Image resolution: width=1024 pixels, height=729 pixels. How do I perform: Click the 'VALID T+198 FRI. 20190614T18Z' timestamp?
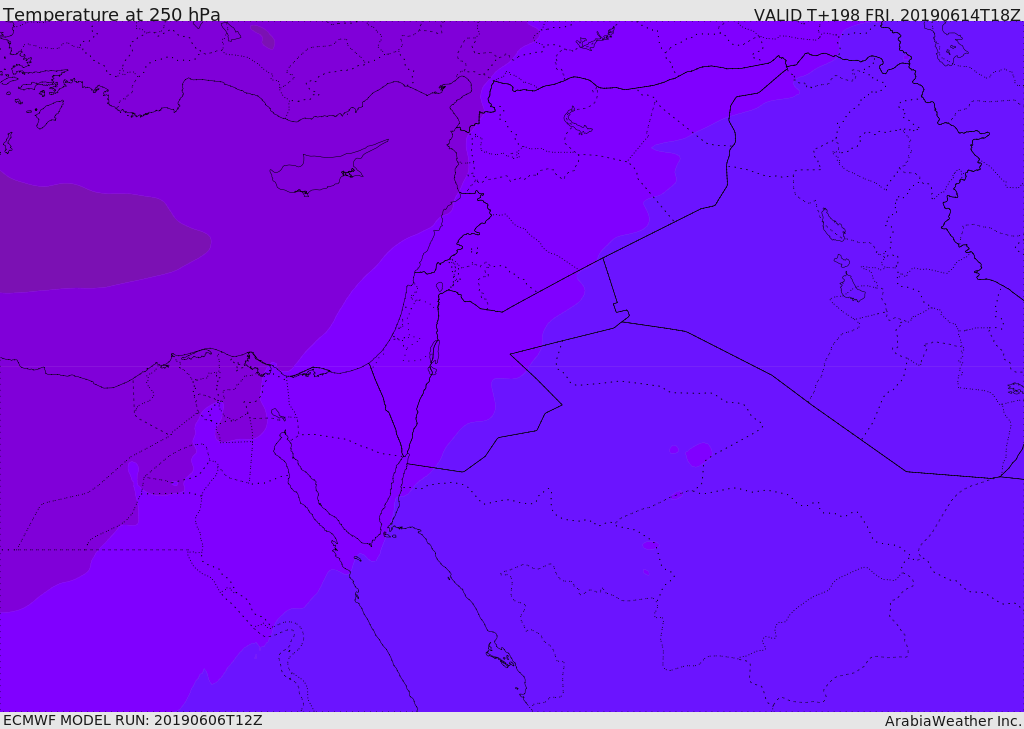[887, 14]
